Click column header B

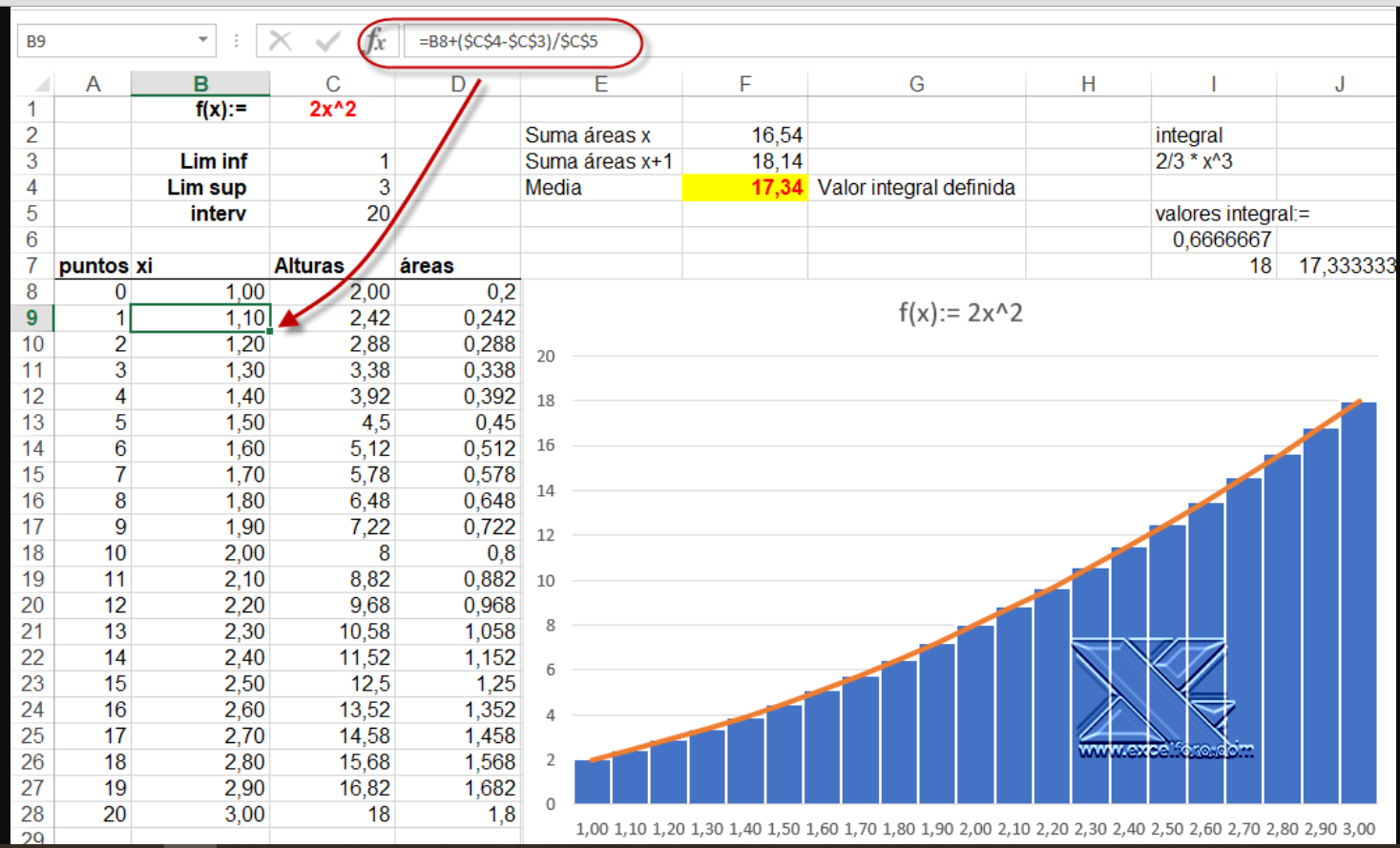[201, 83]
